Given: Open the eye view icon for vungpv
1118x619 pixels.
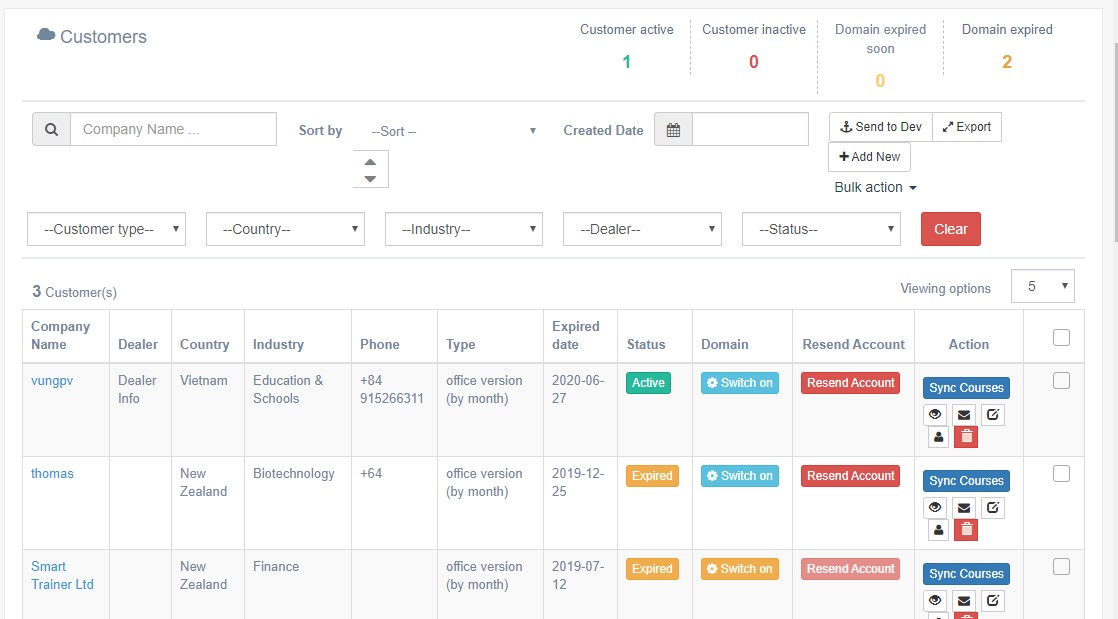Looking at the screenshot, I should tap(935, 414).
